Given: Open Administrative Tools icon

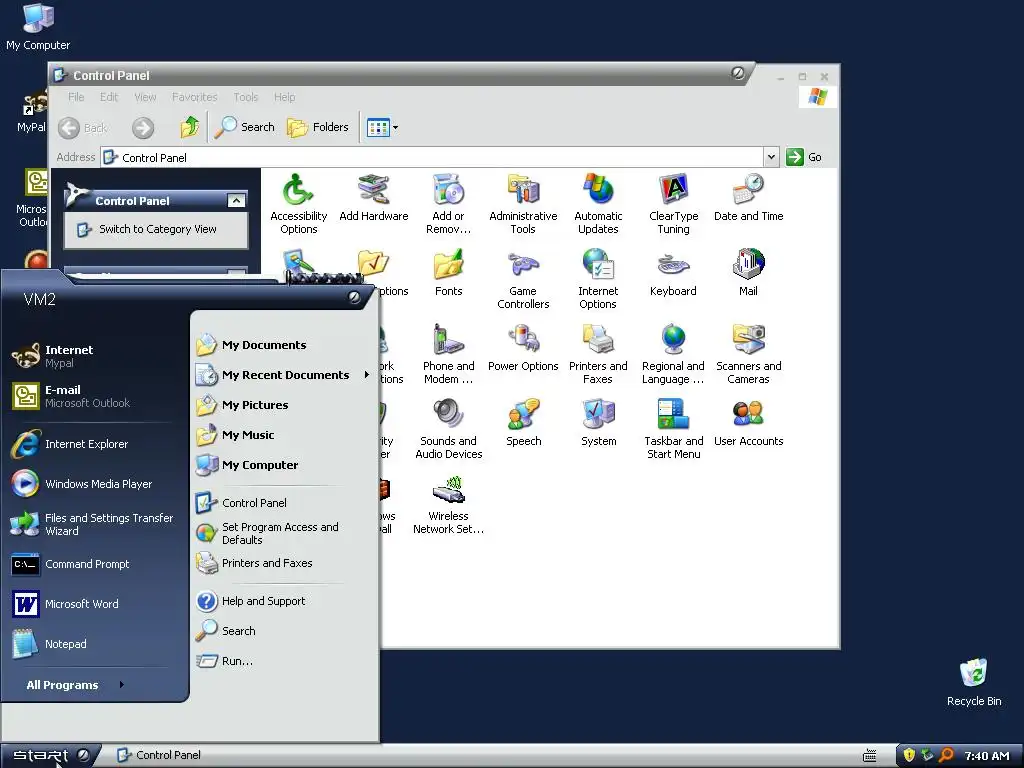Looking at the screenshot, I should (523, 204).
